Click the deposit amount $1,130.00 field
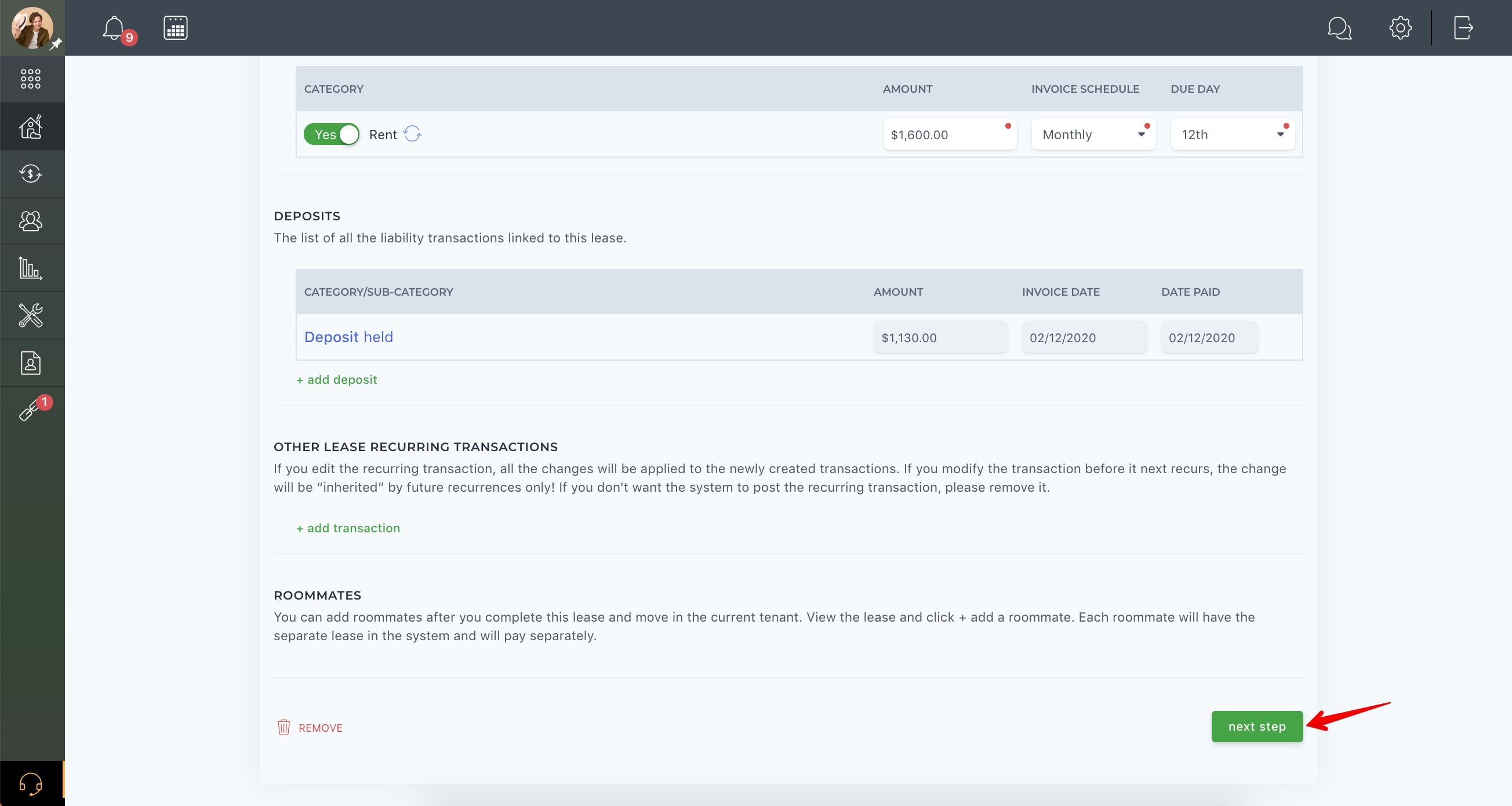This screenshot has height=806, width=1512. 940,337
